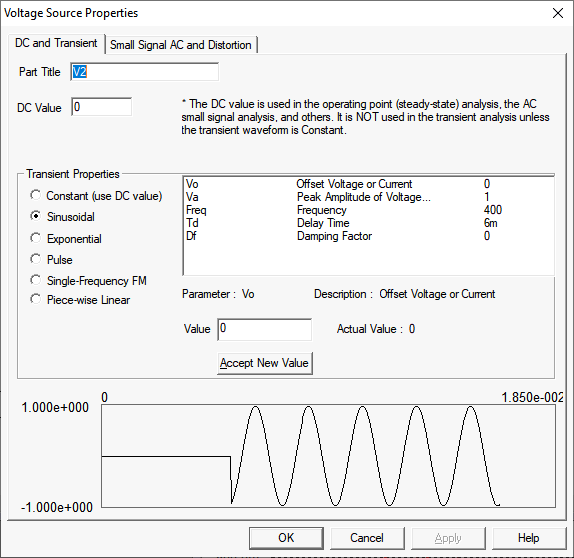Click the frequency value 400

(x=493, y=210)
